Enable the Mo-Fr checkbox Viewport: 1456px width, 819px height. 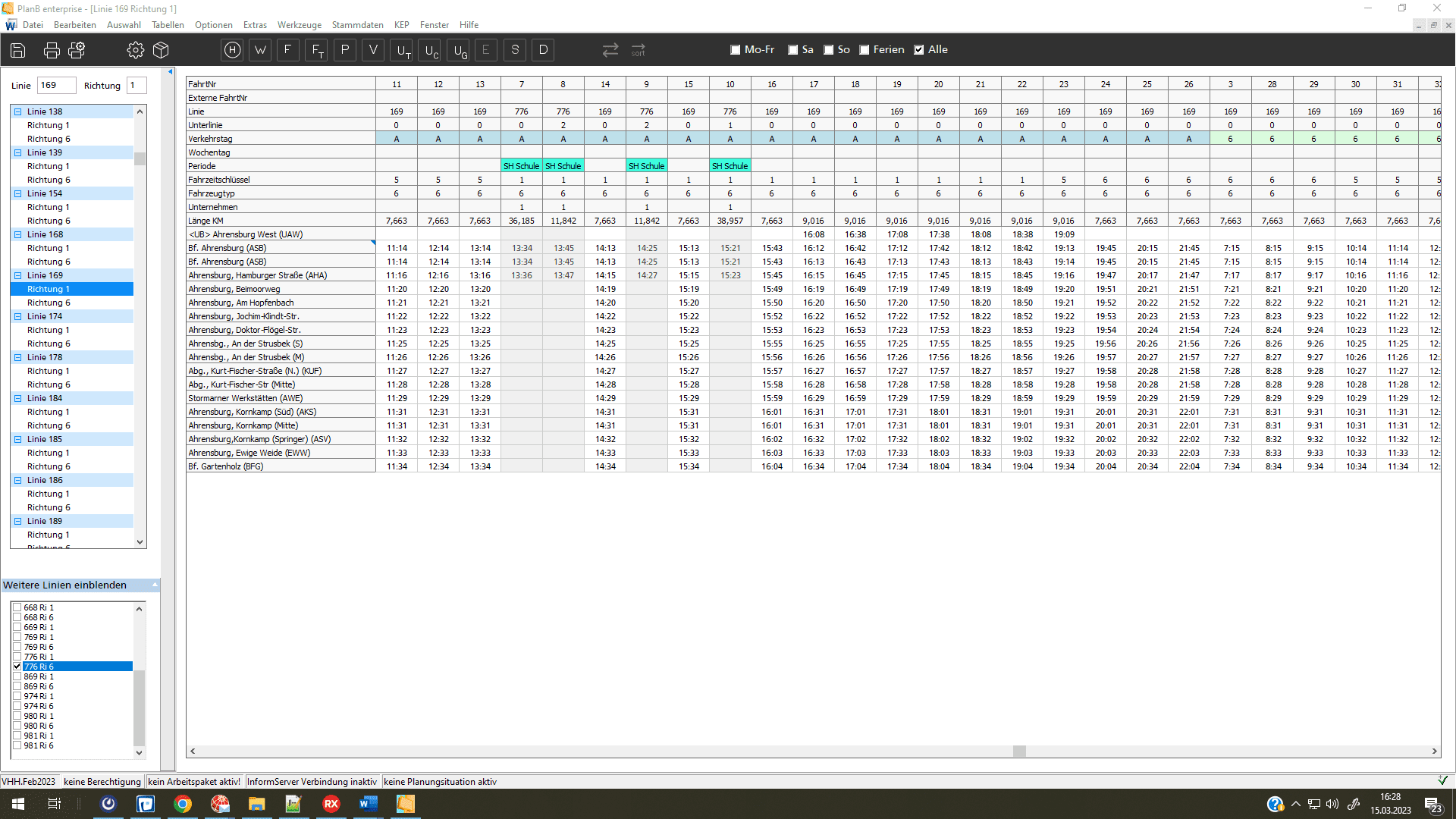735,50
